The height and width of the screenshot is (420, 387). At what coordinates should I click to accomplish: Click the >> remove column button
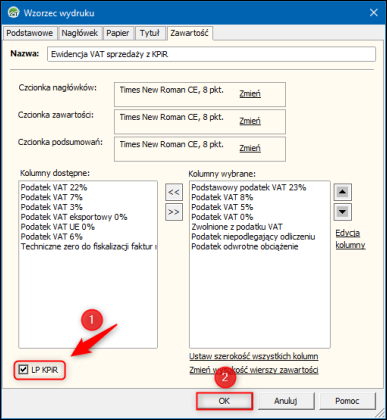174,212
